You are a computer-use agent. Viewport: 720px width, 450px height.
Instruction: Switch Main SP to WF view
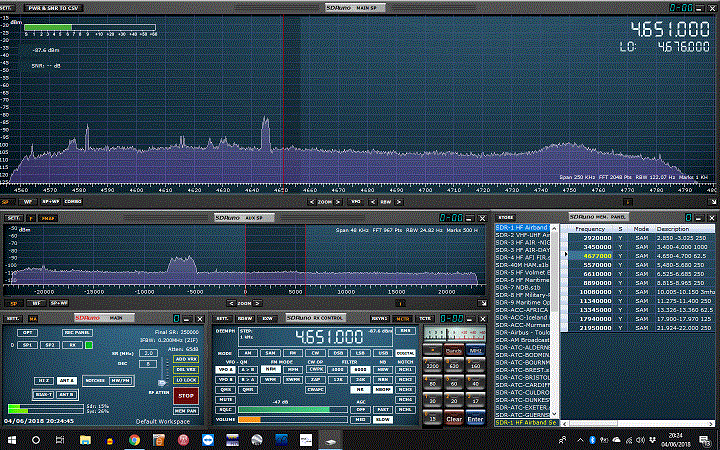(x=28, y=202)
